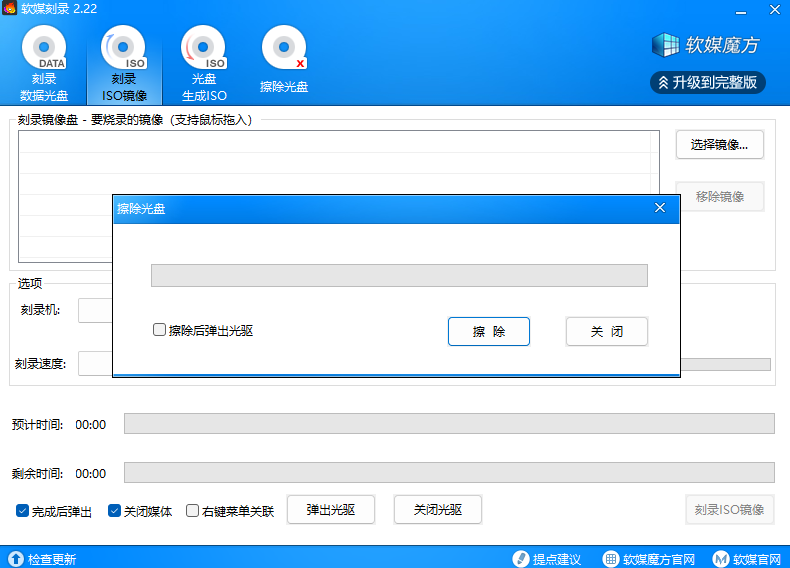Click the 提点建议 feedback icon

[x=520, y=559]
